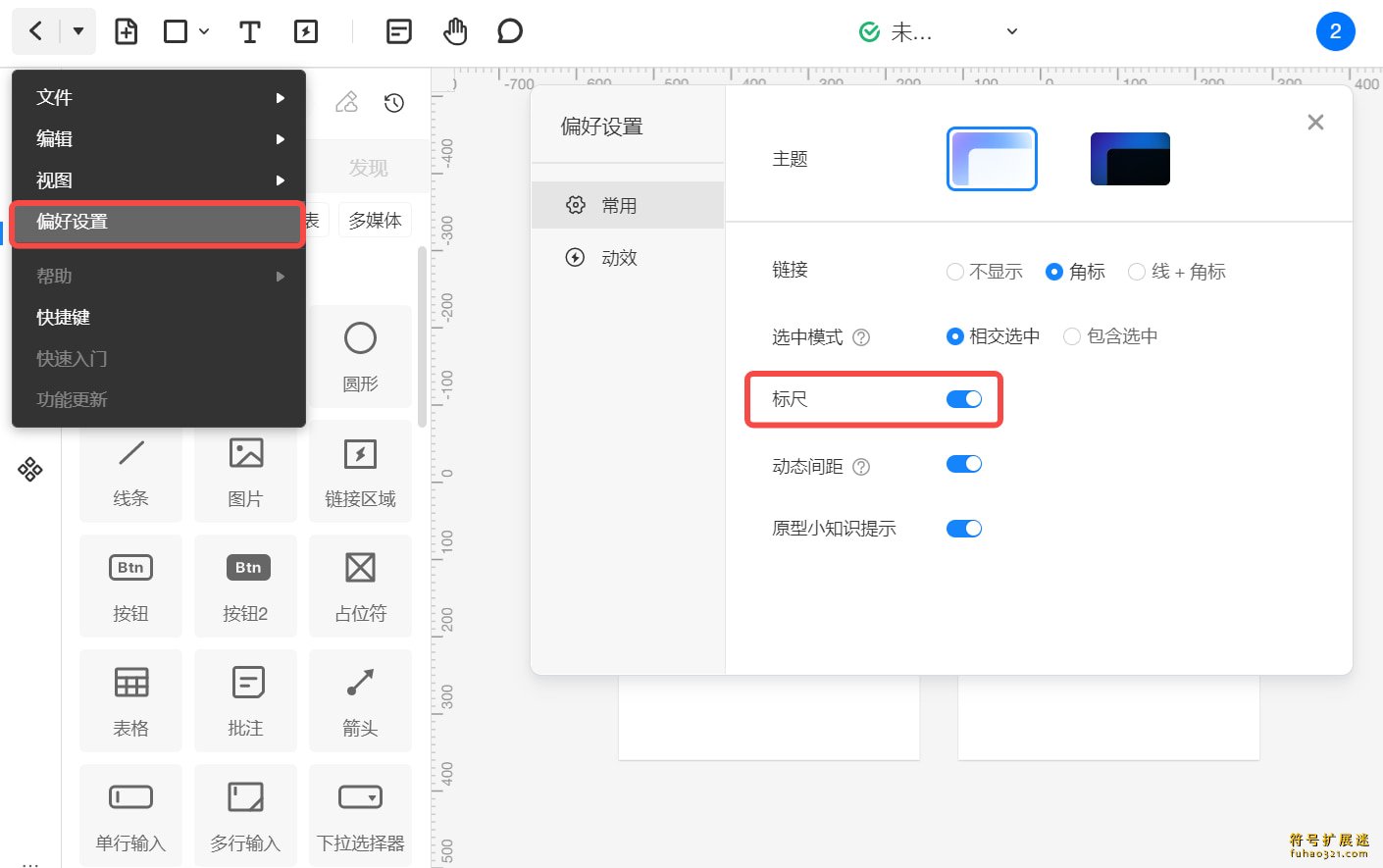Choose 偏好设置 in the menu

tap(157, 222)
